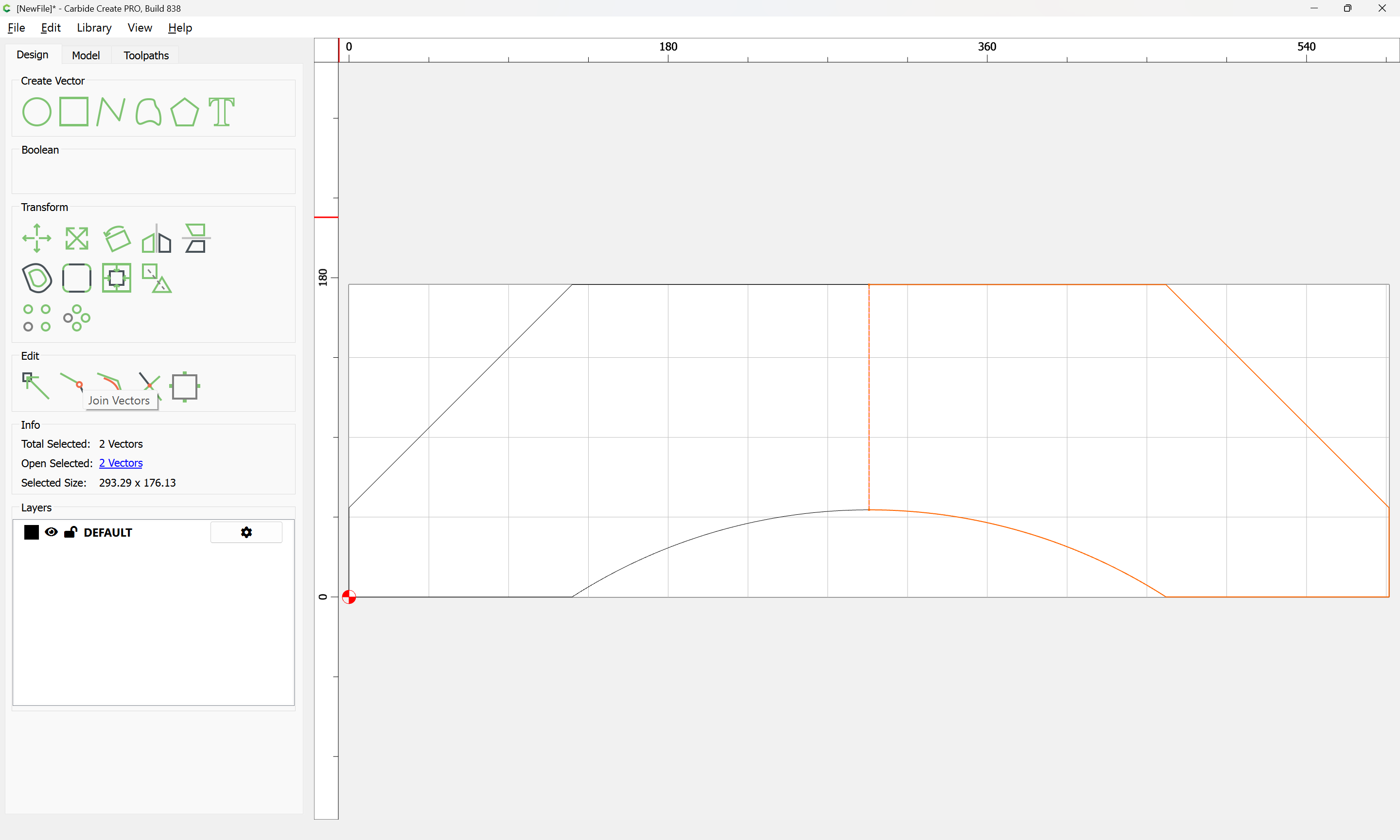Toggle the DEFAULT layer lock icon
The image size is (1400, 840).
point(70,532)
